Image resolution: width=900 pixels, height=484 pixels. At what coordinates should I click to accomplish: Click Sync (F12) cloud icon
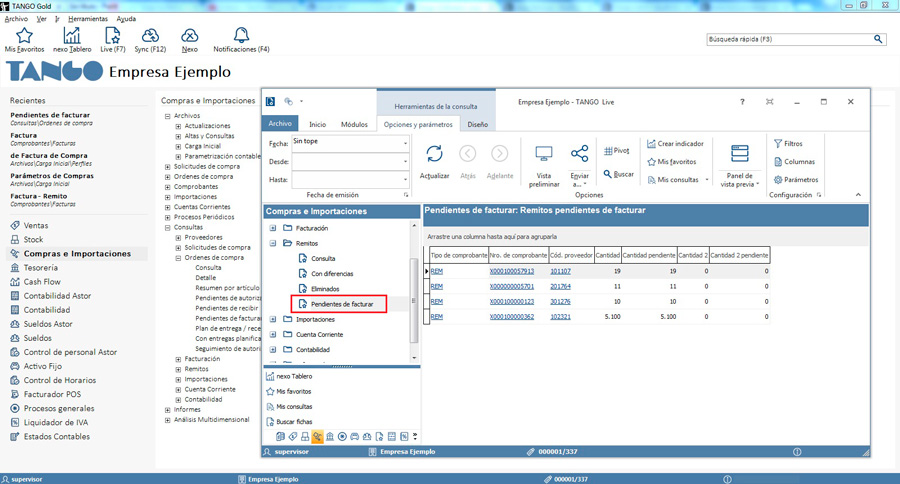pos(150,36)
